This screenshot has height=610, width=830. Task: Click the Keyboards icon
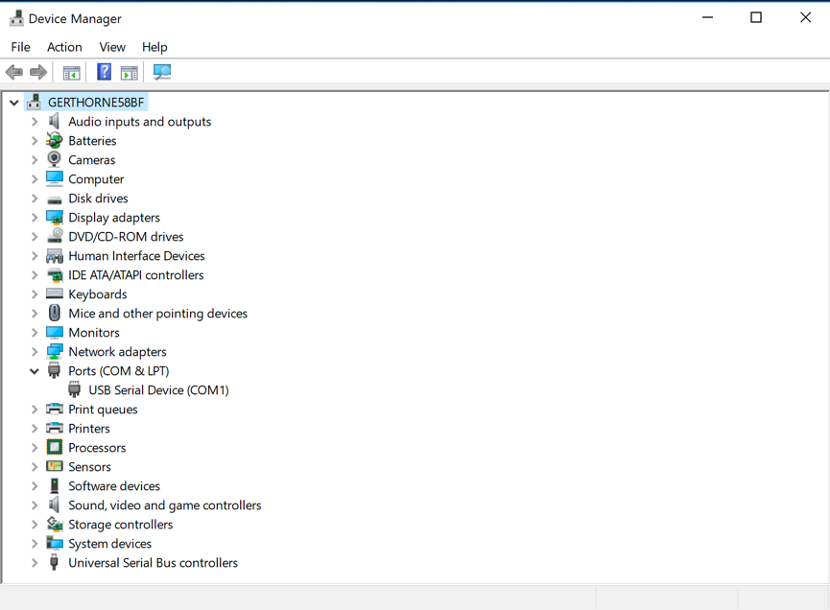tap(55, 293)
